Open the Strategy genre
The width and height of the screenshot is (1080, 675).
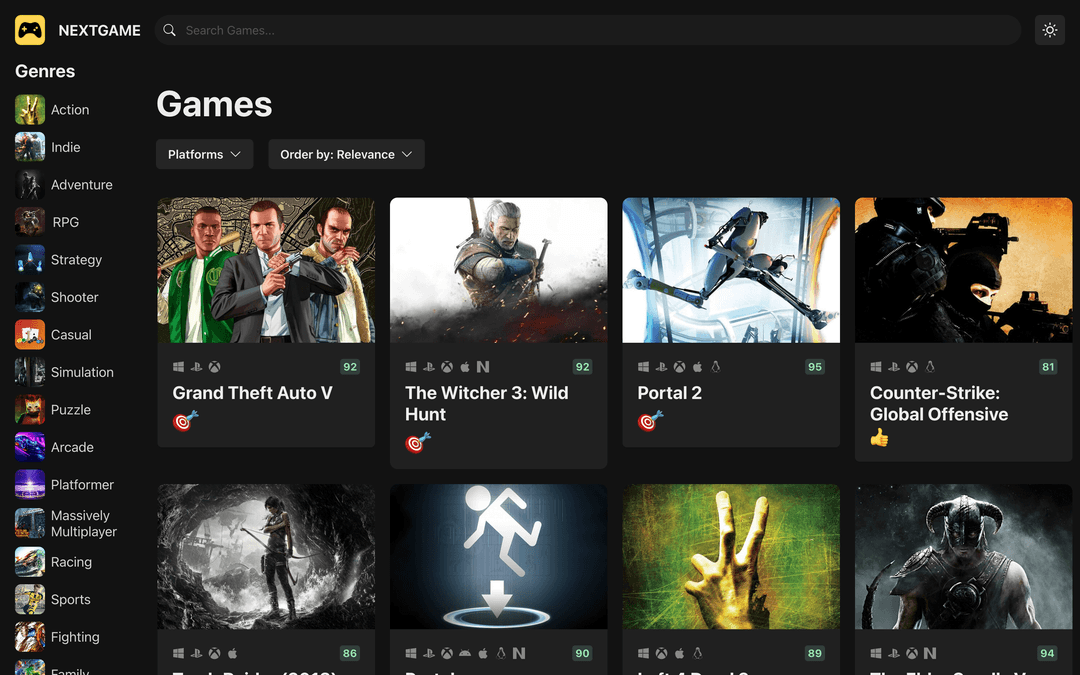point(76,260)
